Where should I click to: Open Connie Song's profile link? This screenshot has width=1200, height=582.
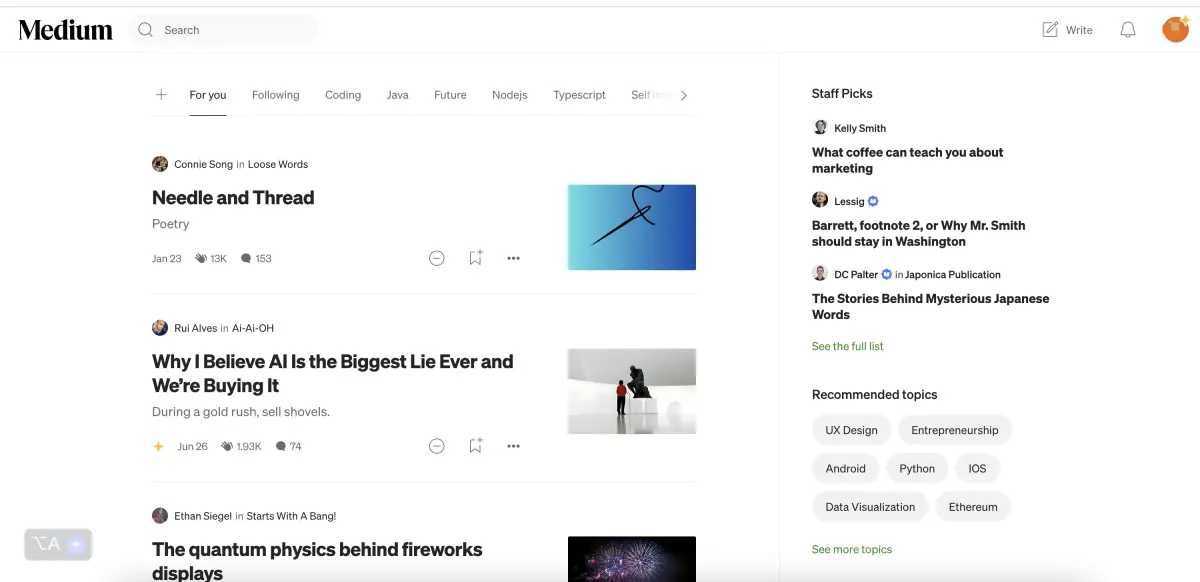203,164
